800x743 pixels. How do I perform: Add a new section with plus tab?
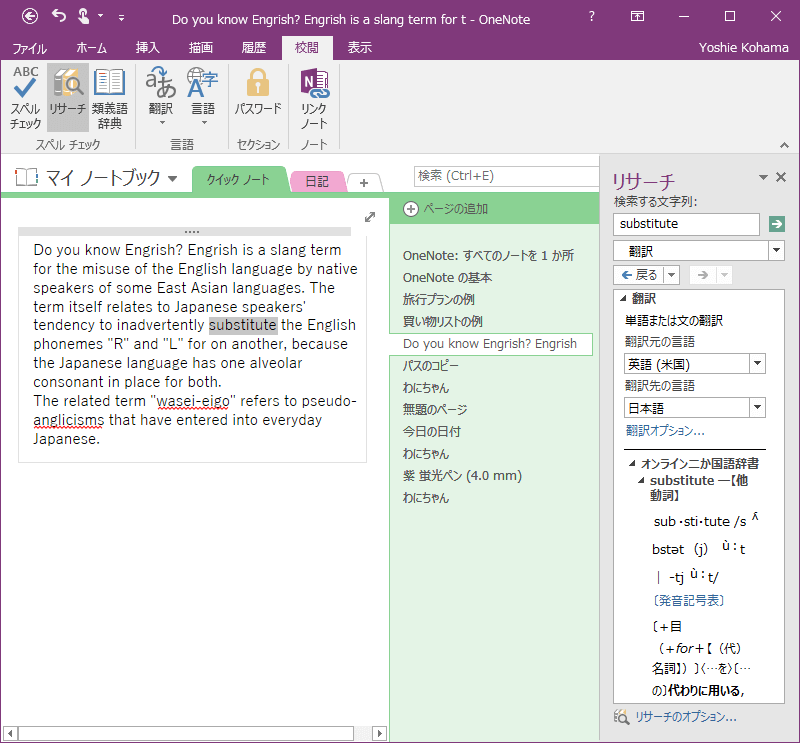tap(364, 183)
